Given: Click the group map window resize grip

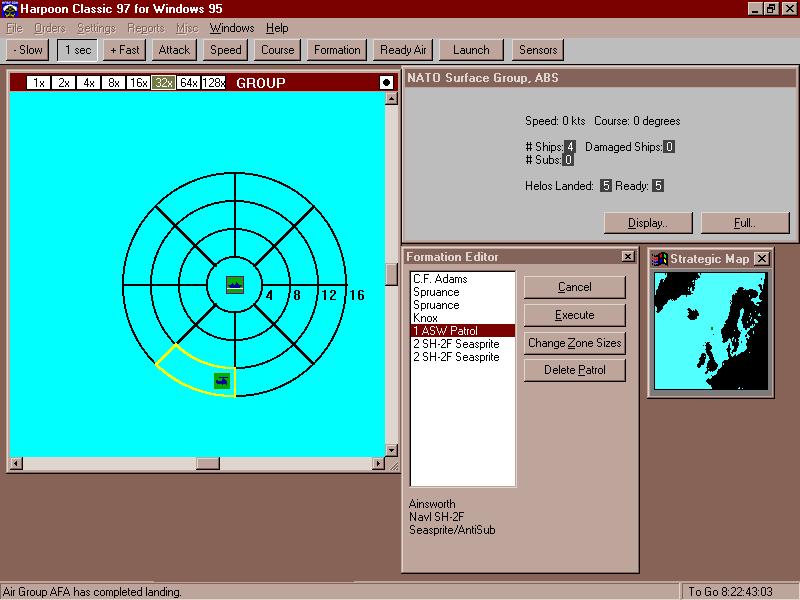Looking at the screenshot, I should (392, 464).
